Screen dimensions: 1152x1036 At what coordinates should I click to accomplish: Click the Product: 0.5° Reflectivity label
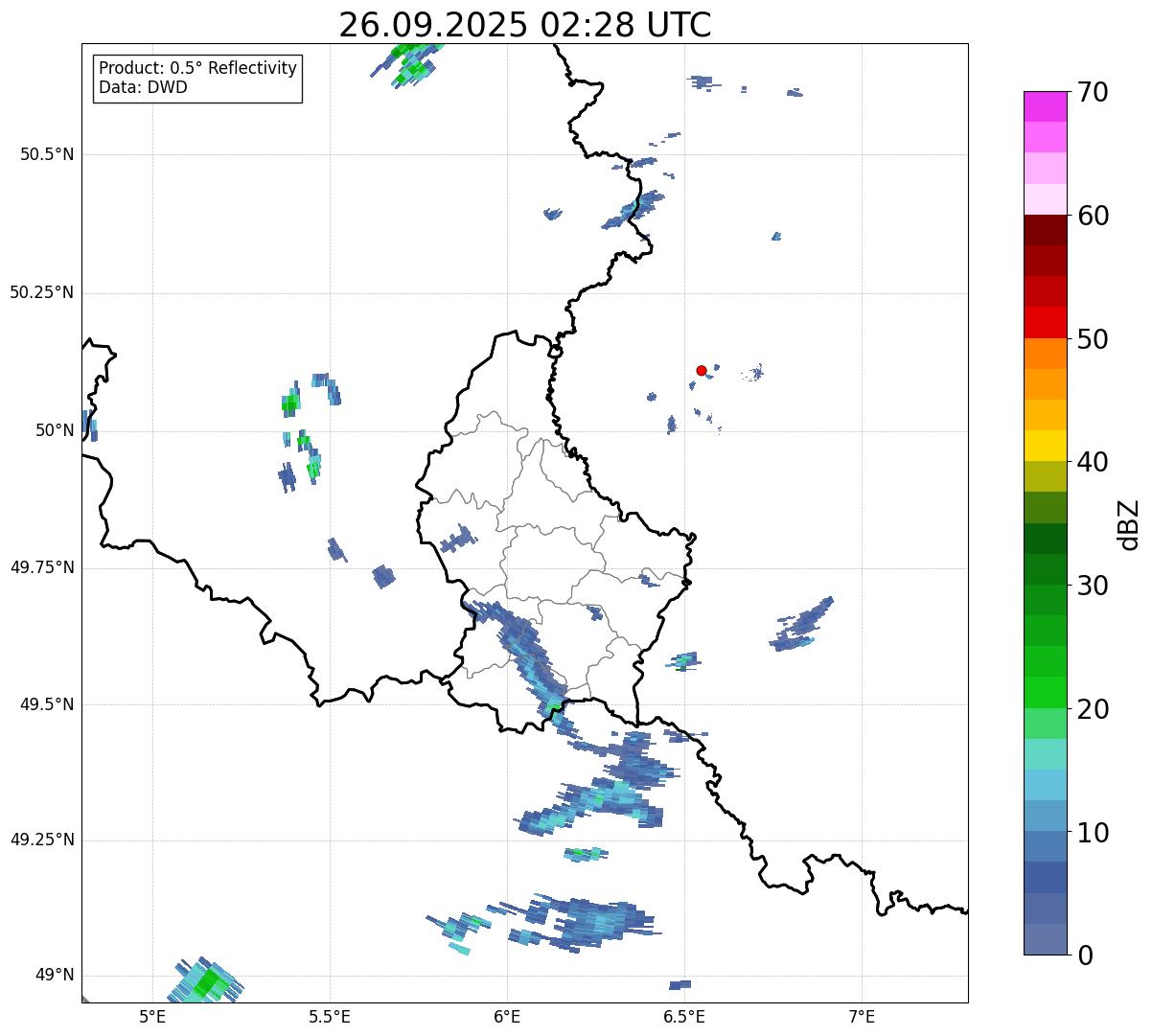tap(197, 69)
